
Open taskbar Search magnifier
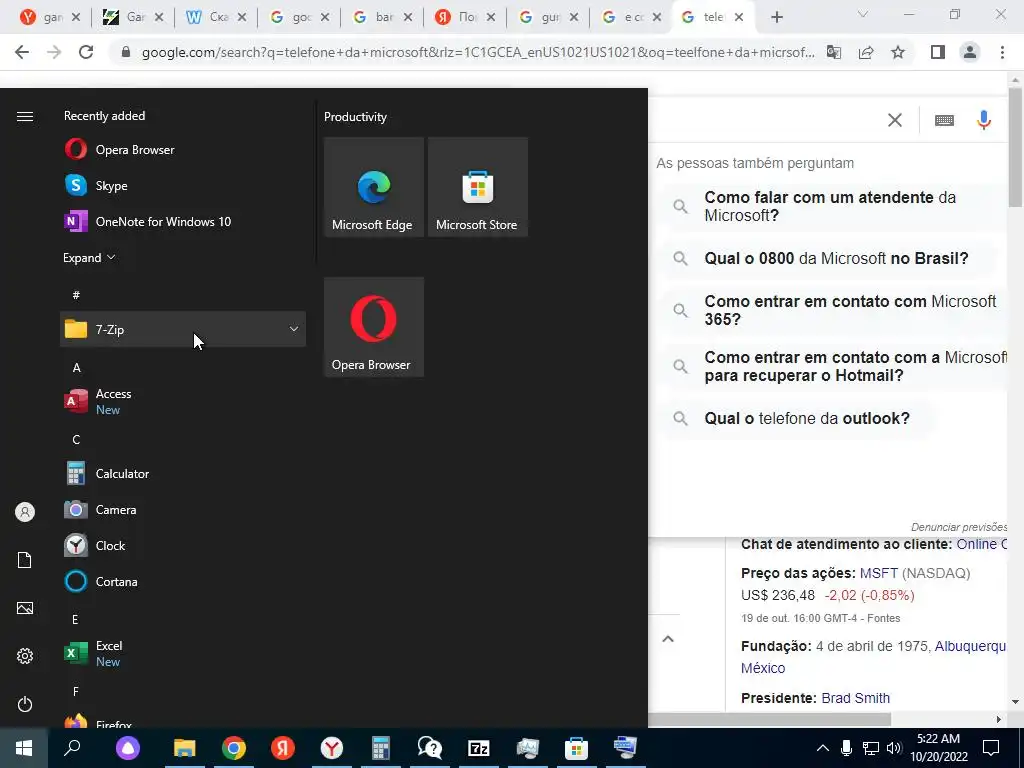(x=72, y=748)
